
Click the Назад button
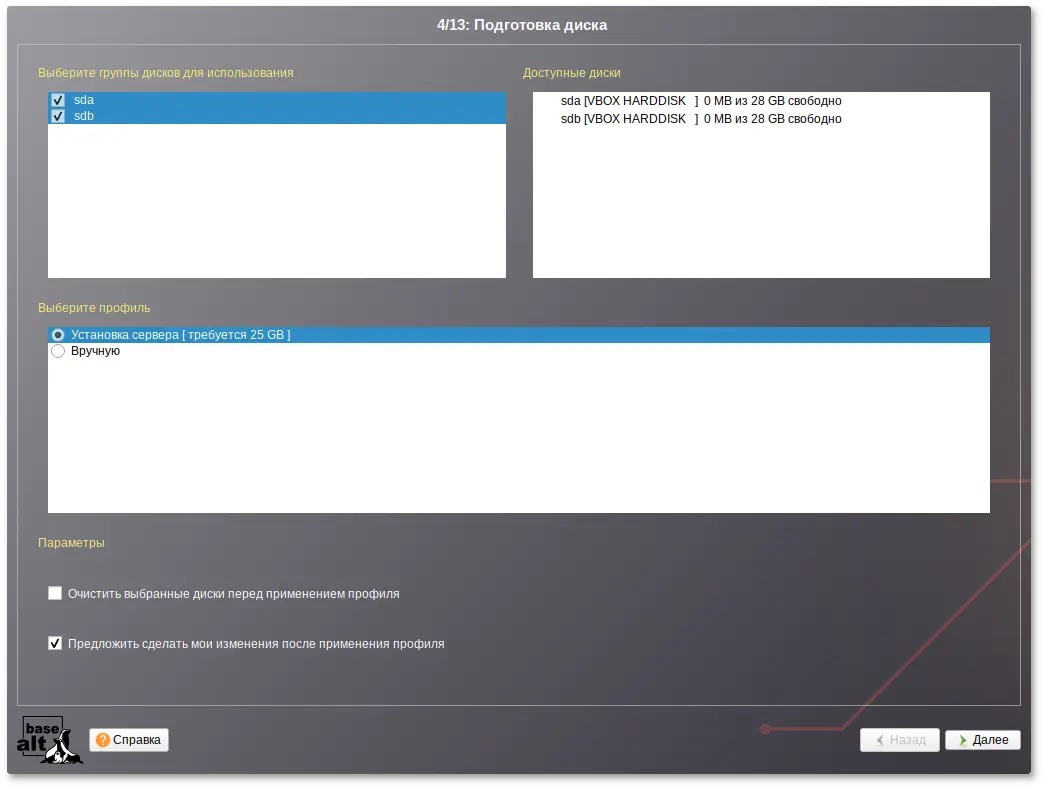point(900,739)
